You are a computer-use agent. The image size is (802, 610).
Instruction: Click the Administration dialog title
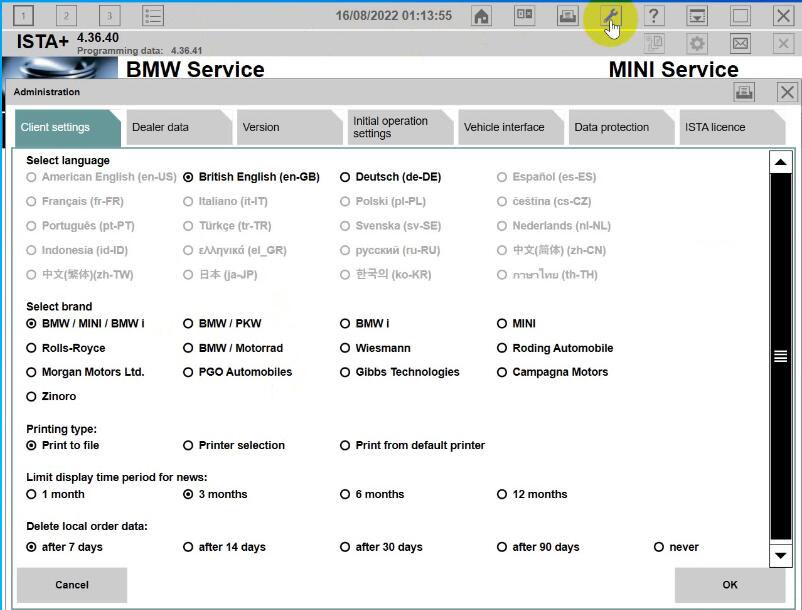pos(47,92)
